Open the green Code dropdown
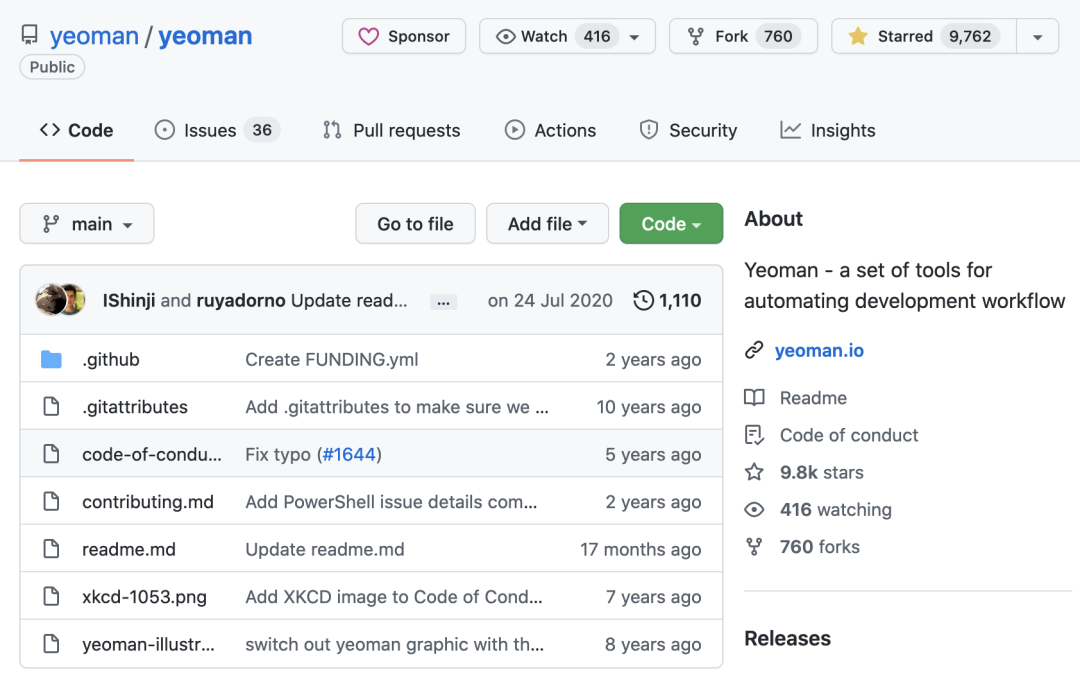Image resolution: width=1080 pixels, height=675 pixels. click(x=671, y=224)
